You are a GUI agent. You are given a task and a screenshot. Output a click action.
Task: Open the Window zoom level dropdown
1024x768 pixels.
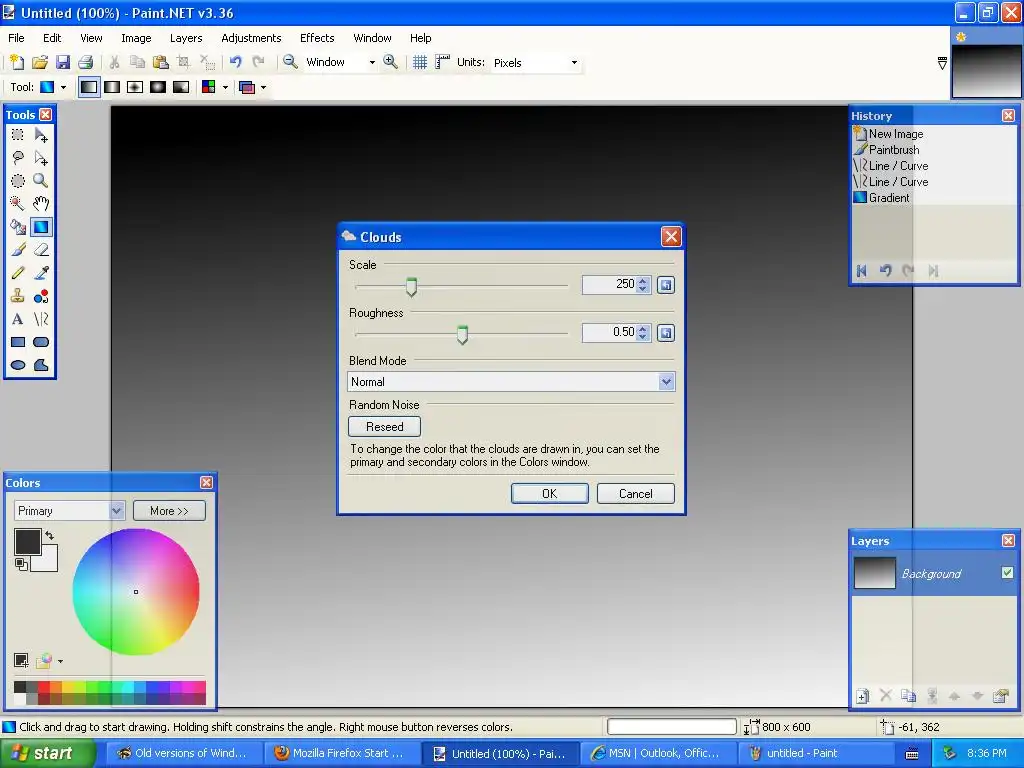pos(372,63)
